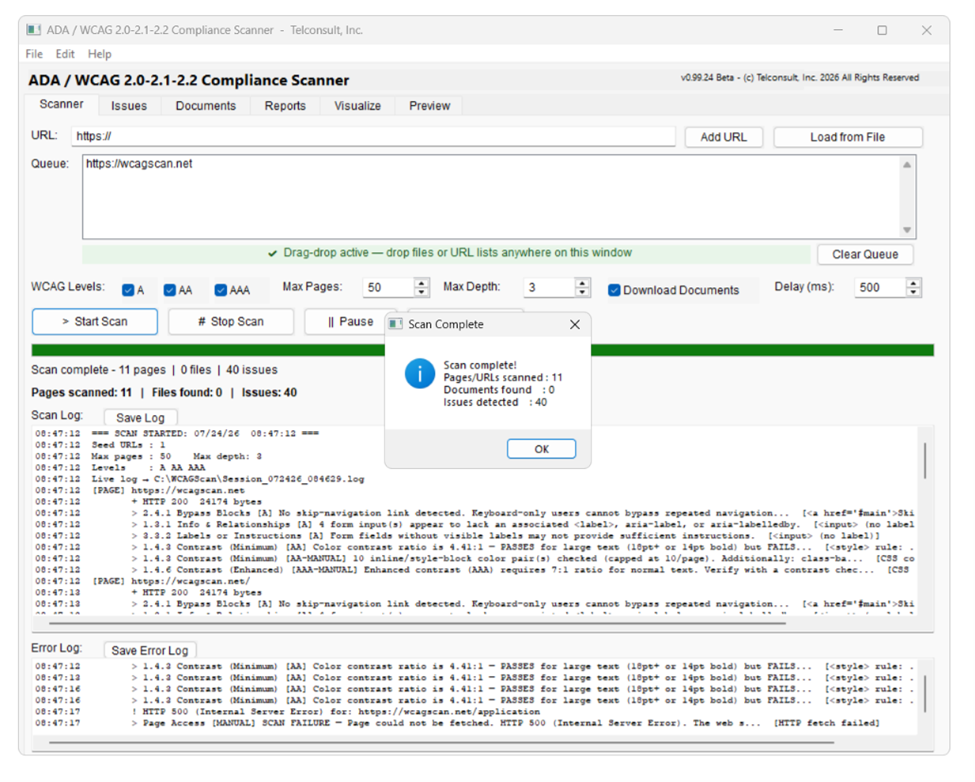Click the 'Files found: 0' summary text
Screen dimensions: 975x782
[187, 393]
